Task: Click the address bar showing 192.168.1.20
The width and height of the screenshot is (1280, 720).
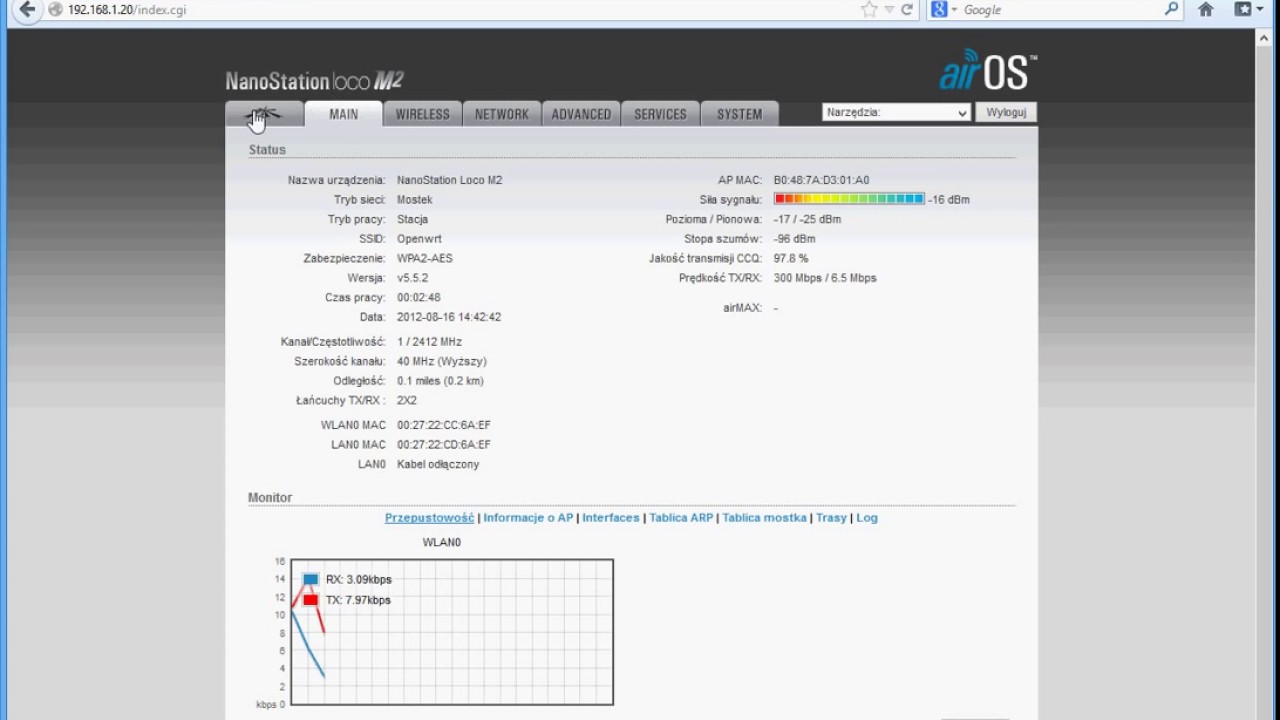Action: point(450,10)
